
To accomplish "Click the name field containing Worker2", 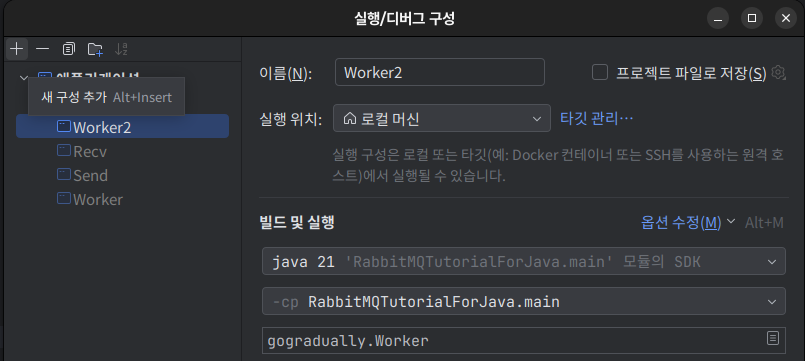I will [x=439, y=72].
